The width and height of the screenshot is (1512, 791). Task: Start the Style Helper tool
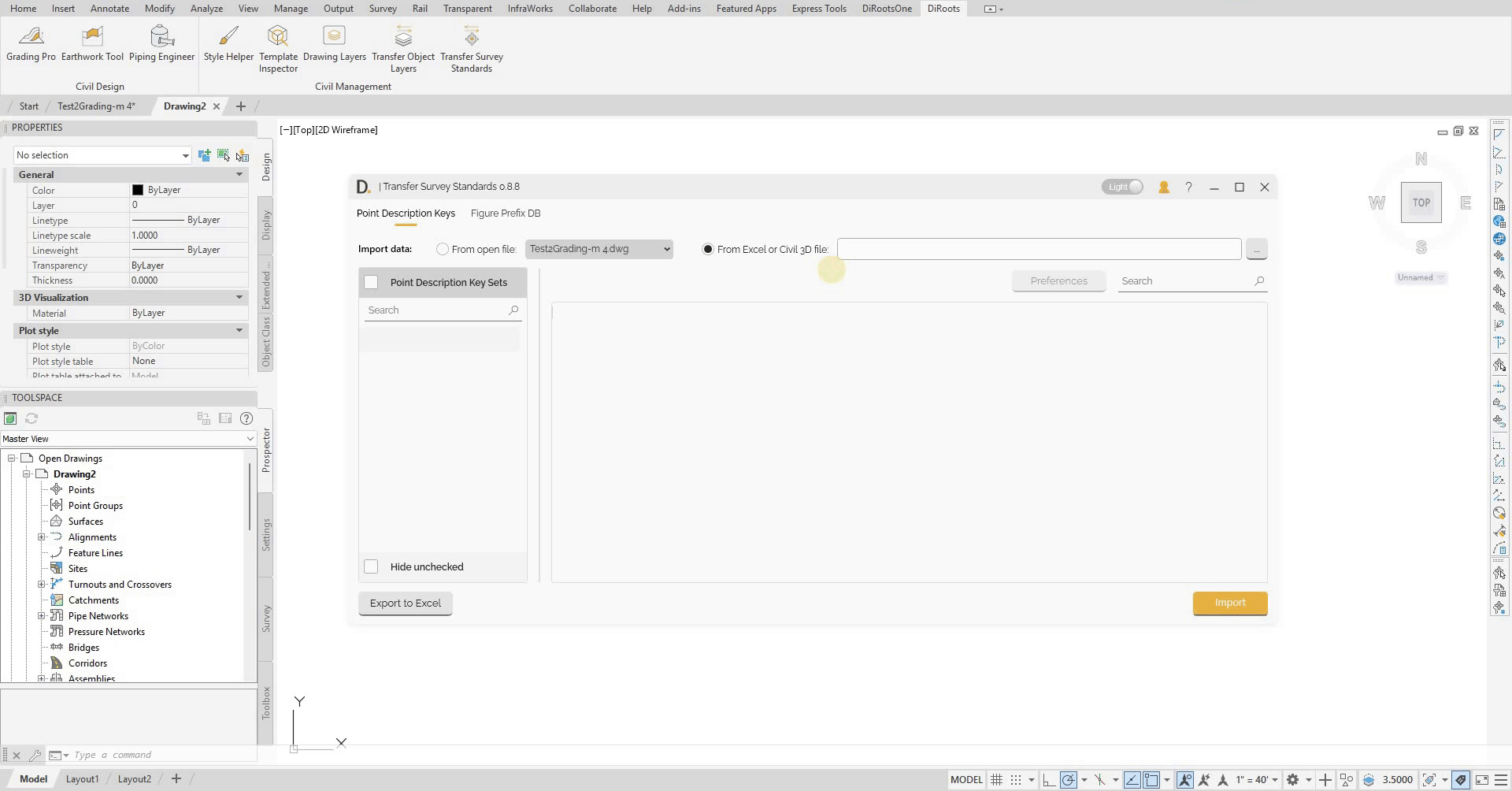pyautogui.click(x=228, y=43)
